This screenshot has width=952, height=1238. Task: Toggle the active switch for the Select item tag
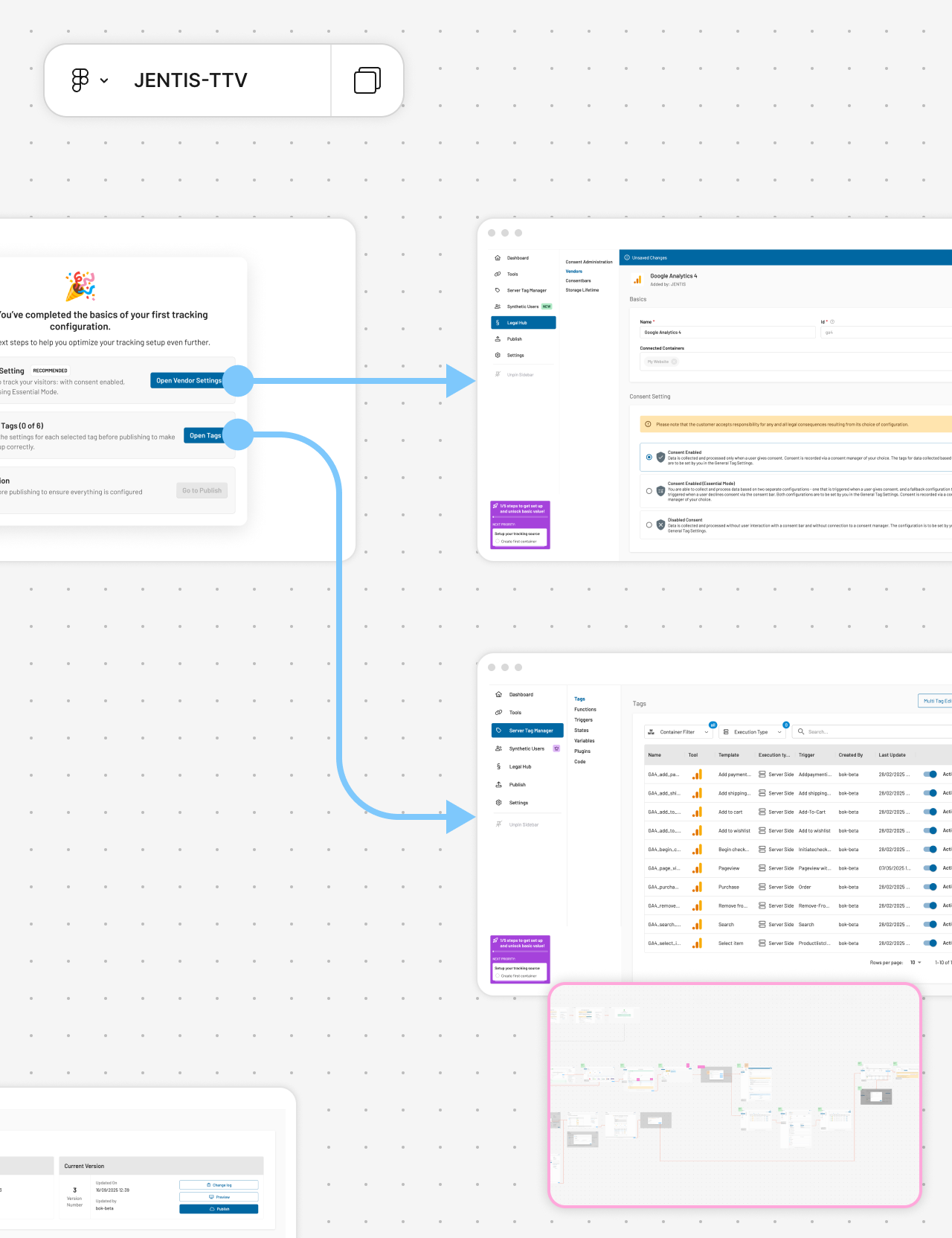(x=930, y=943)
